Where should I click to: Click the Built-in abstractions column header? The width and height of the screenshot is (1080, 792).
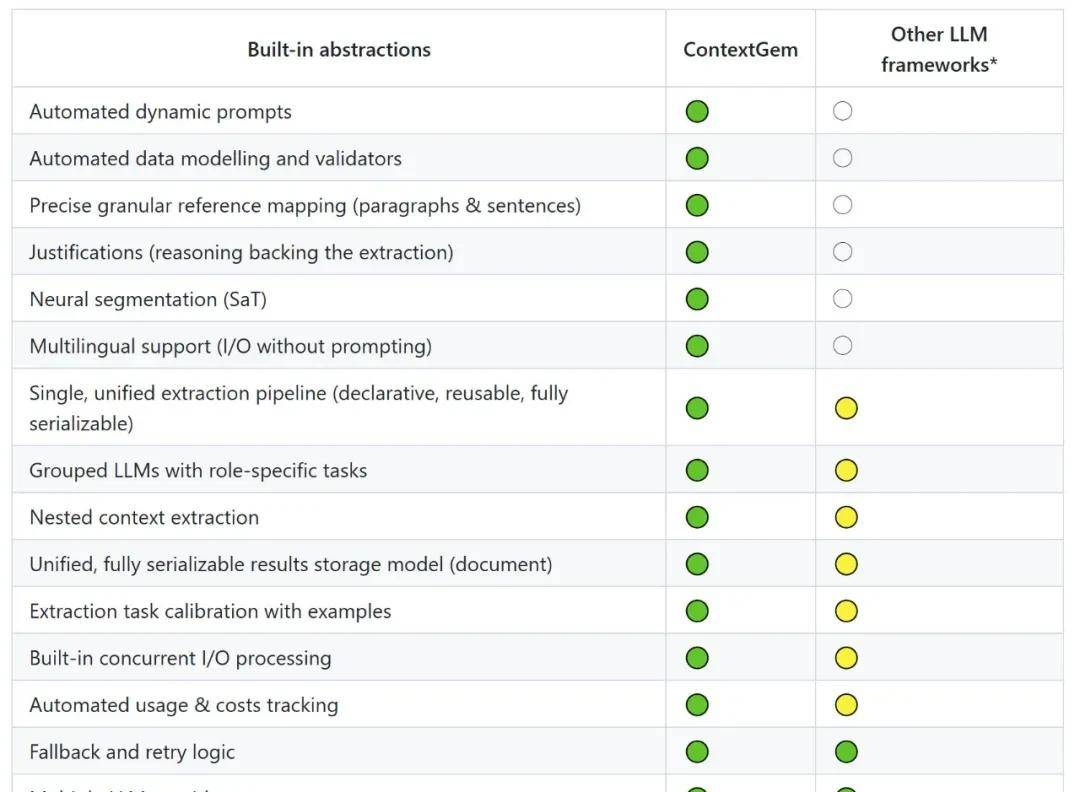tap(339, 49)
